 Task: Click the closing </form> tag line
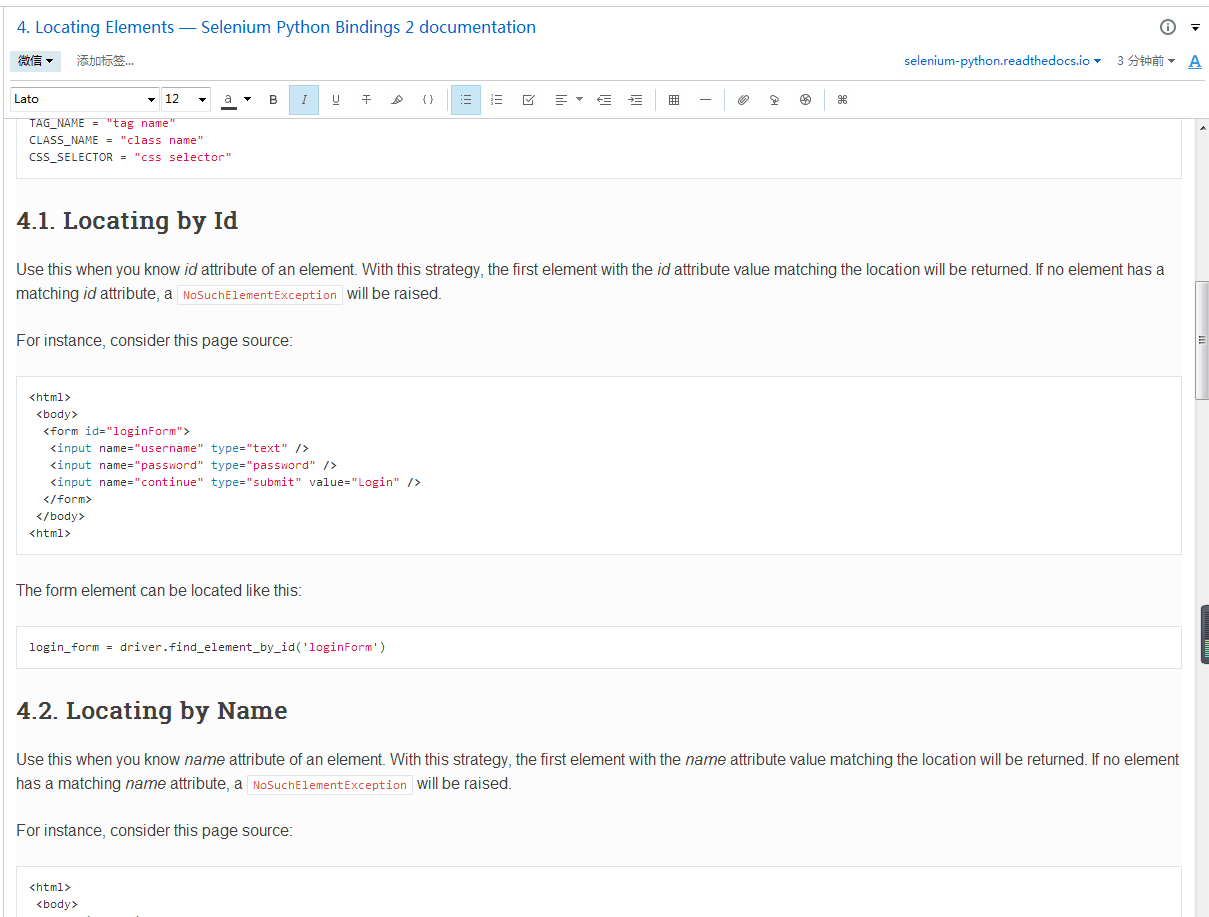pos(67,499)
